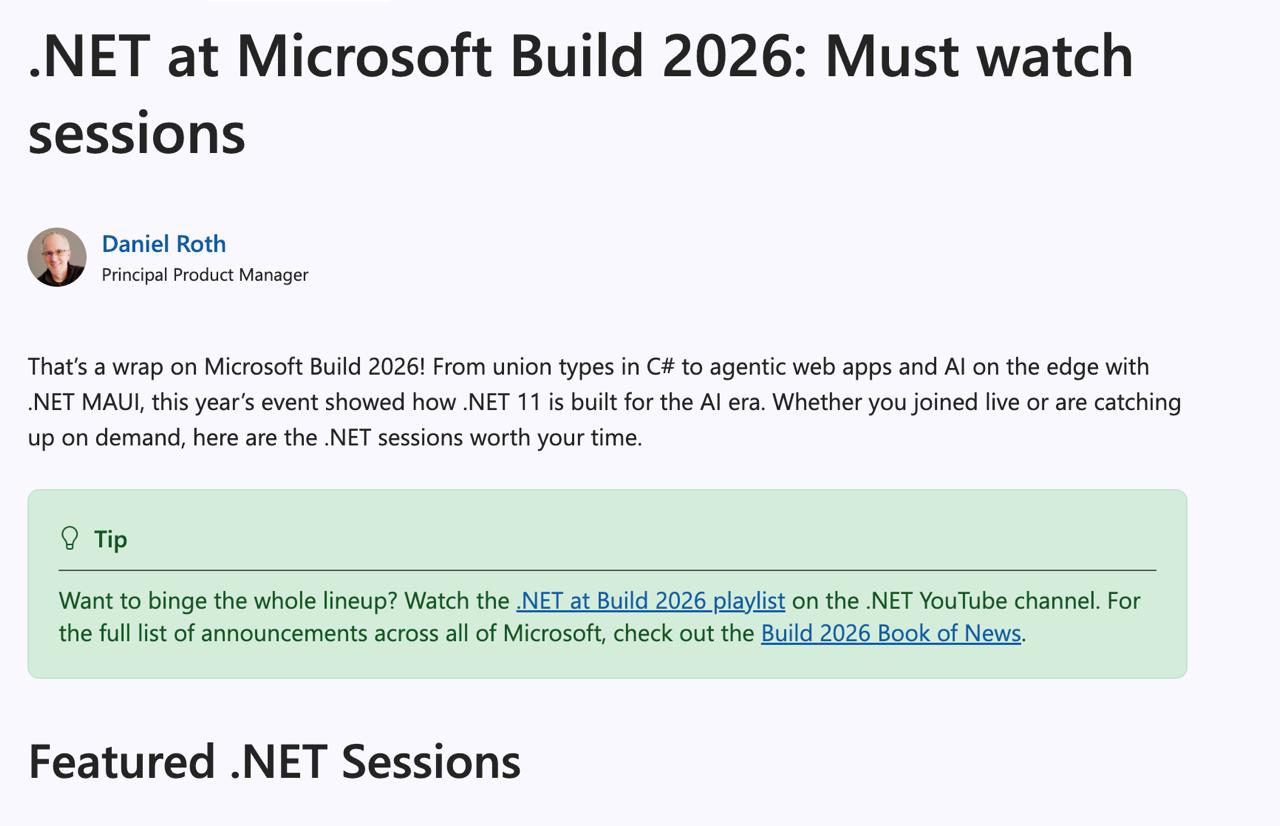Open Daniel Roth's author profile link
Image resolution: width=1280 pixels, height=826 pixels.
click(164, 244)
